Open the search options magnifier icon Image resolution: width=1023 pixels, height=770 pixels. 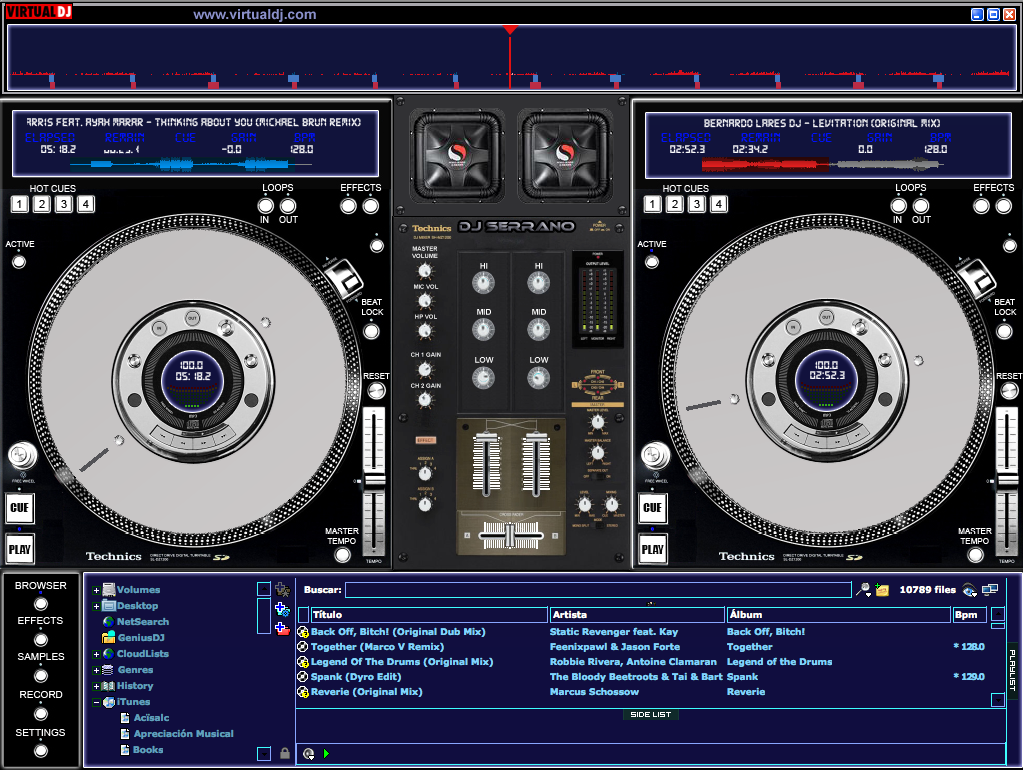click(x=864, y=590)
